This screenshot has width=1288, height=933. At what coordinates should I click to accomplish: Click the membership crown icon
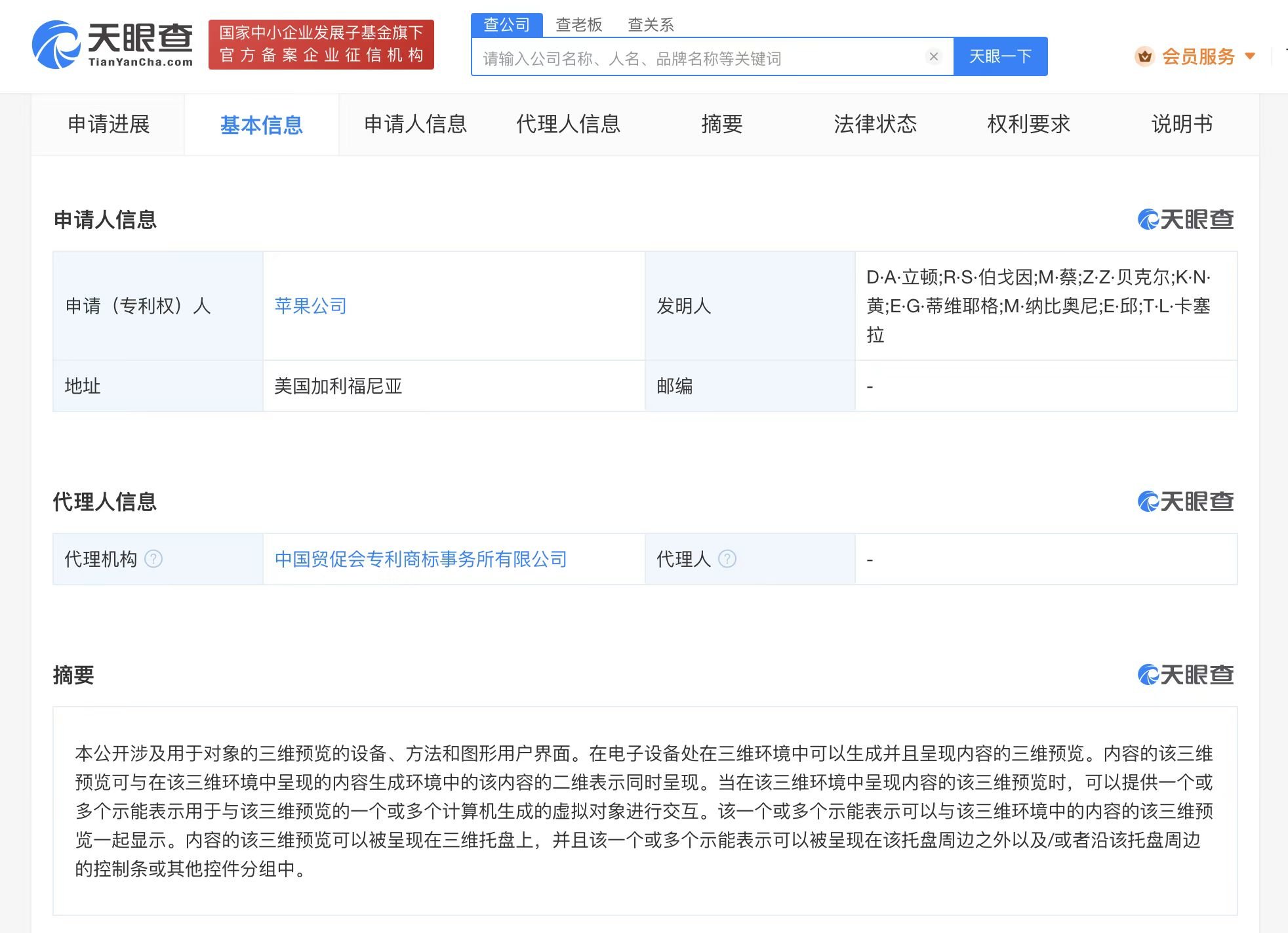1144,57
